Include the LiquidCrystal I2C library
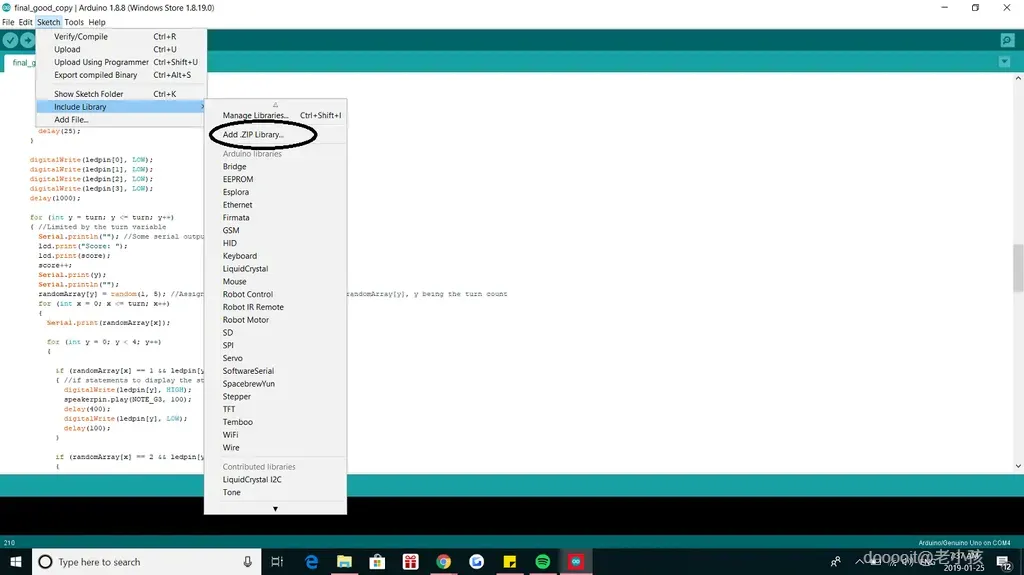Viewport: 1024px width, 575px height. pos(275,480)
